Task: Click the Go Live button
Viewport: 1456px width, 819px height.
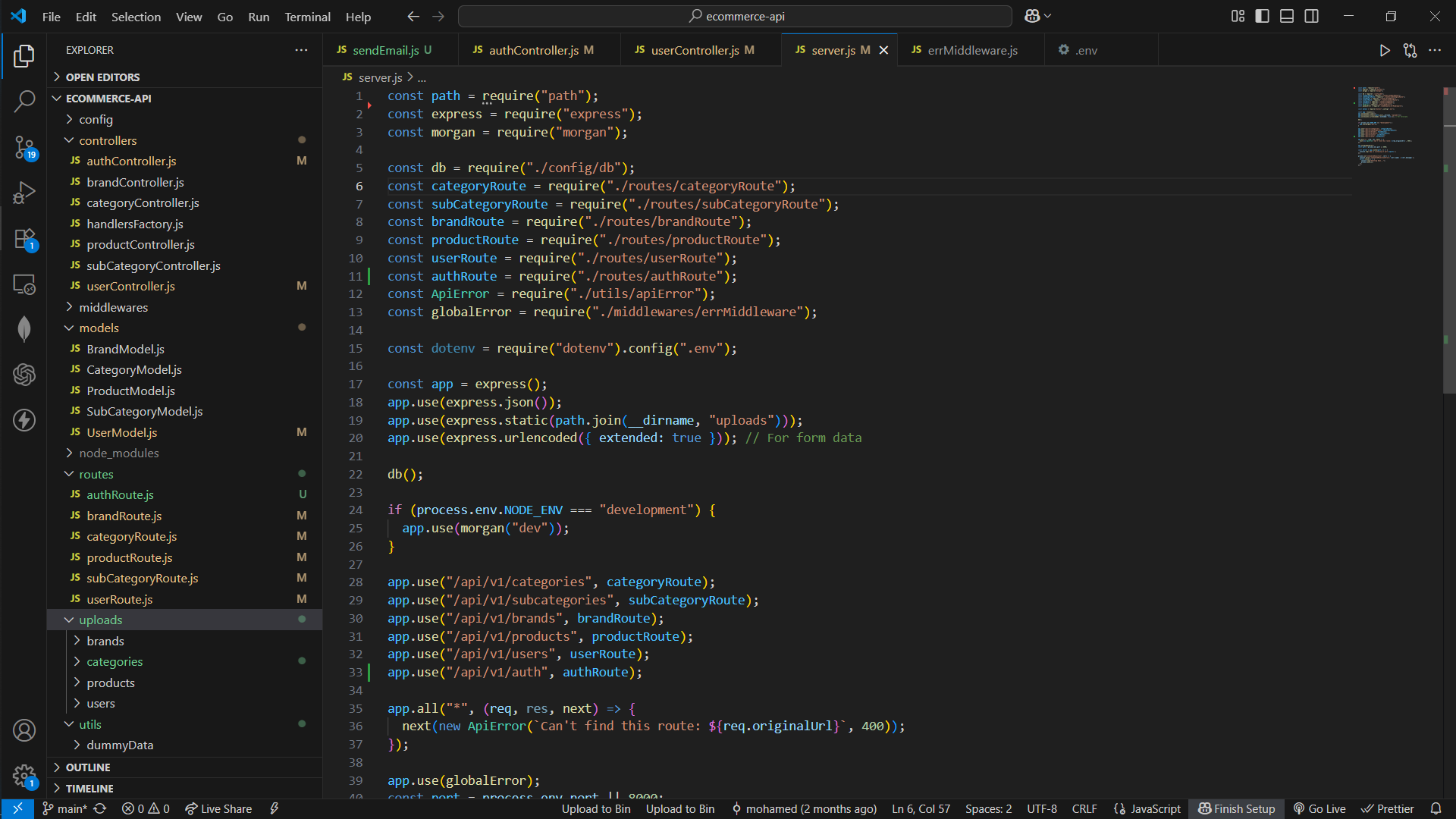Action: [x=1319, y=809]
